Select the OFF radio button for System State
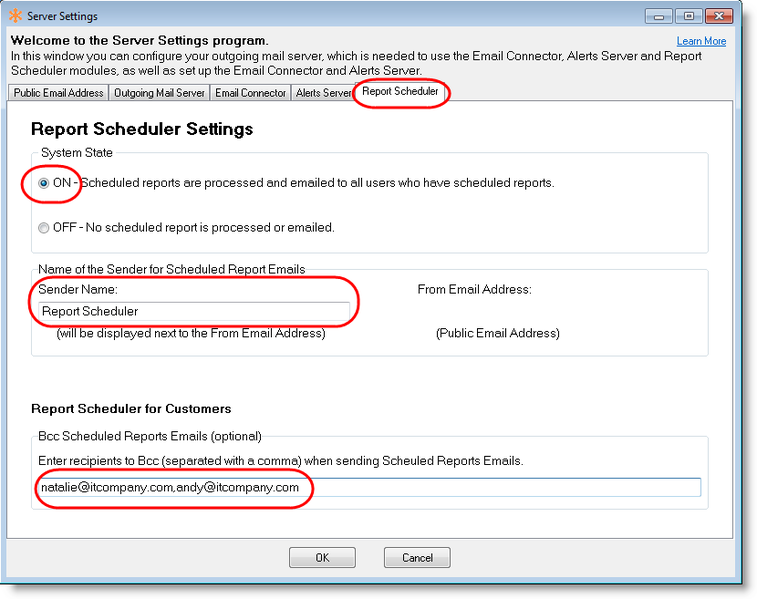 pos(44,228)
